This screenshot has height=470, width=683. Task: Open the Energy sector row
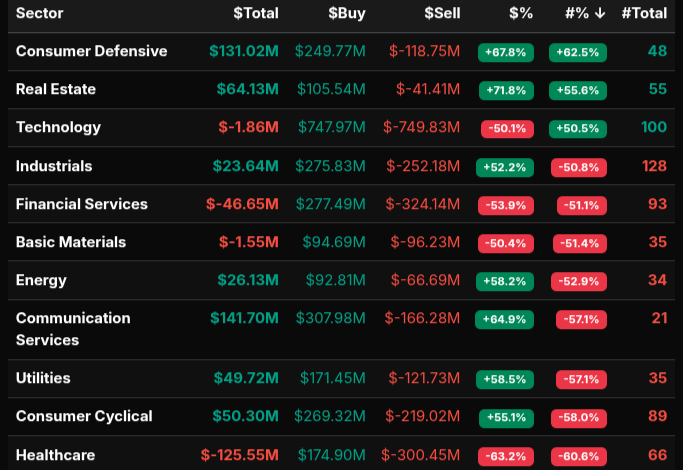coord(41,280)
